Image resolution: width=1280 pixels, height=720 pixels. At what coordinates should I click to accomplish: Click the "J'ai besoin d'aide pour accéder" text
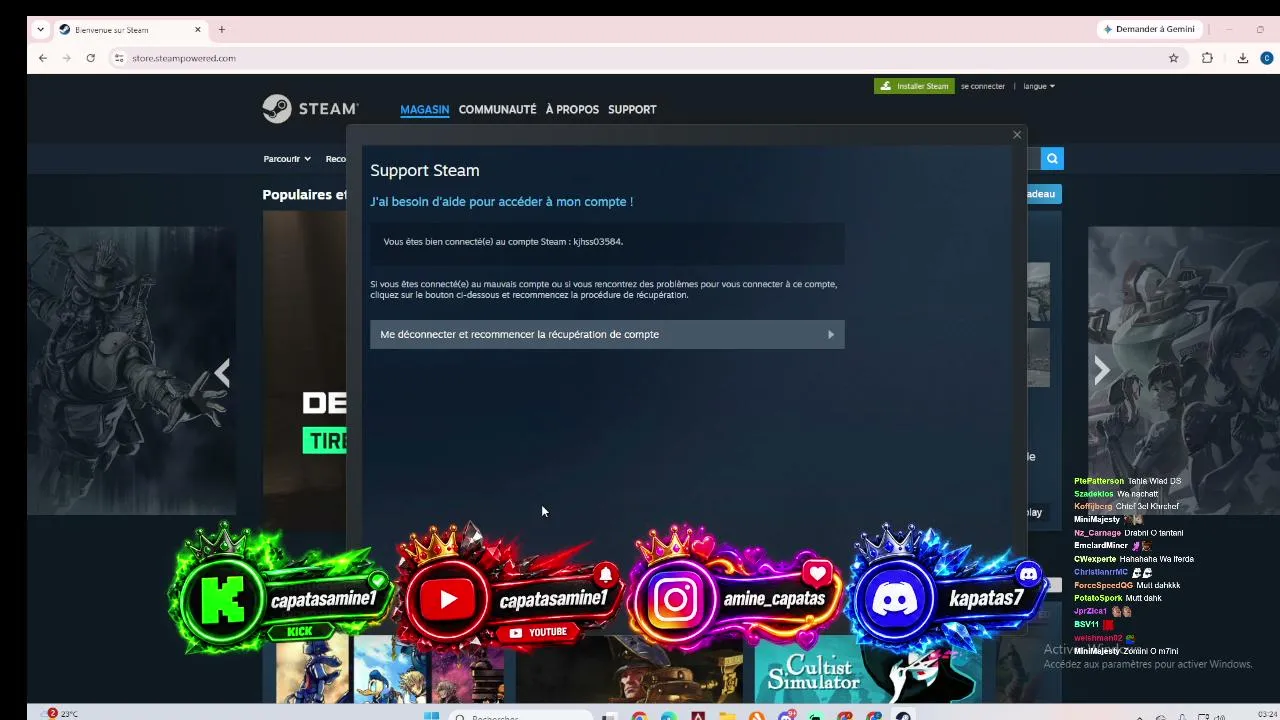[x=501, y=201]
